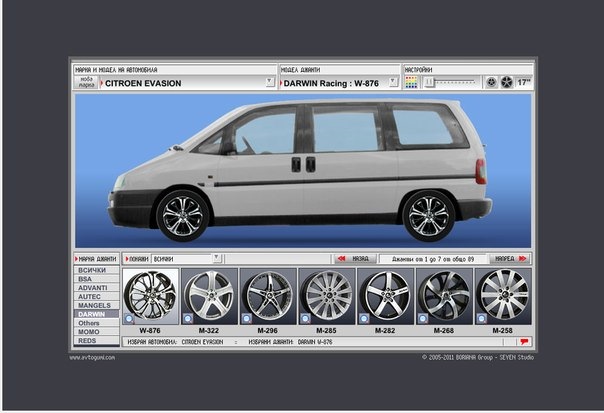Click the magnifier on M-296 wheel
The height and width of the screenshot is (413, 604).
247,319
